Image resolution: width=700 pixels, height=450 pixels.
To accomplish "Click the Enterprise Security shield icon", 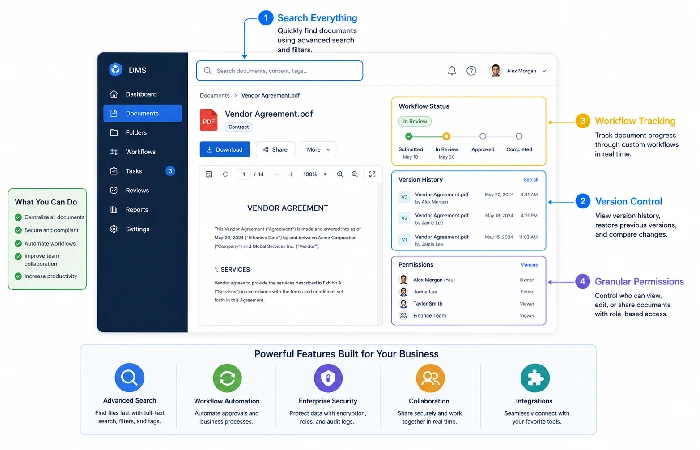I will pos(328,378).
